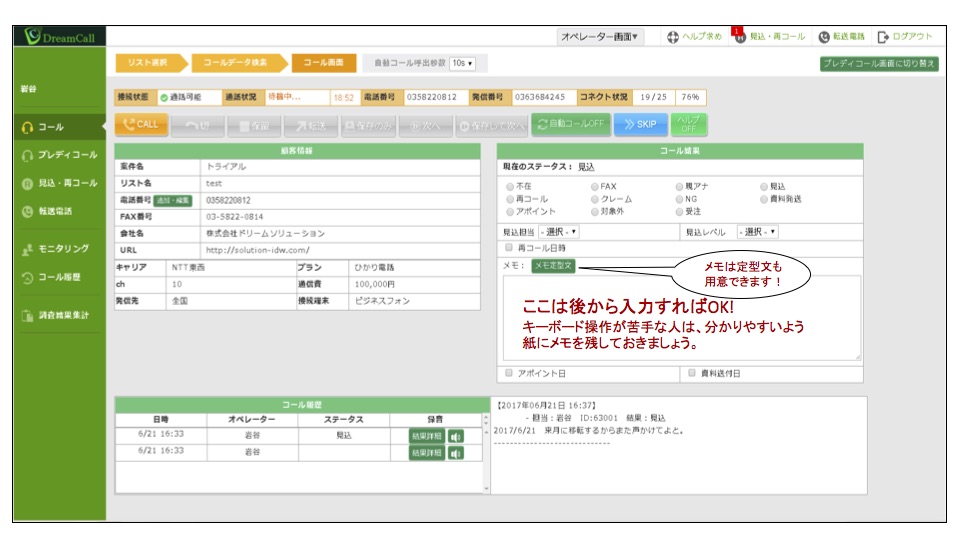Open the オペレーター画面 dropdown menu
Screen dimensions: 960x540
point(601,37)
